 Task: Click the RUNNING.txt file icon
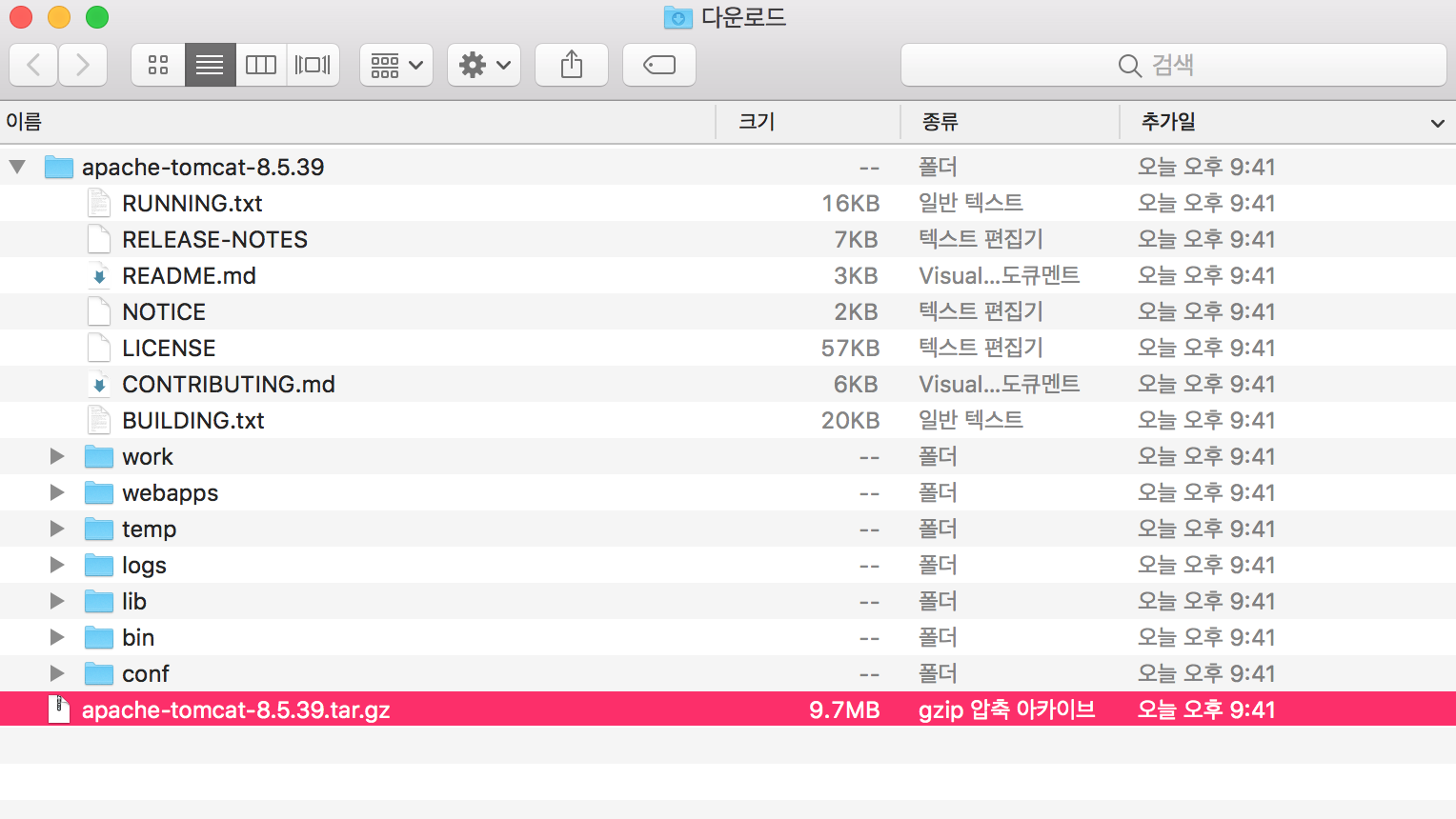pyautogui.click(x=99, y=203)
